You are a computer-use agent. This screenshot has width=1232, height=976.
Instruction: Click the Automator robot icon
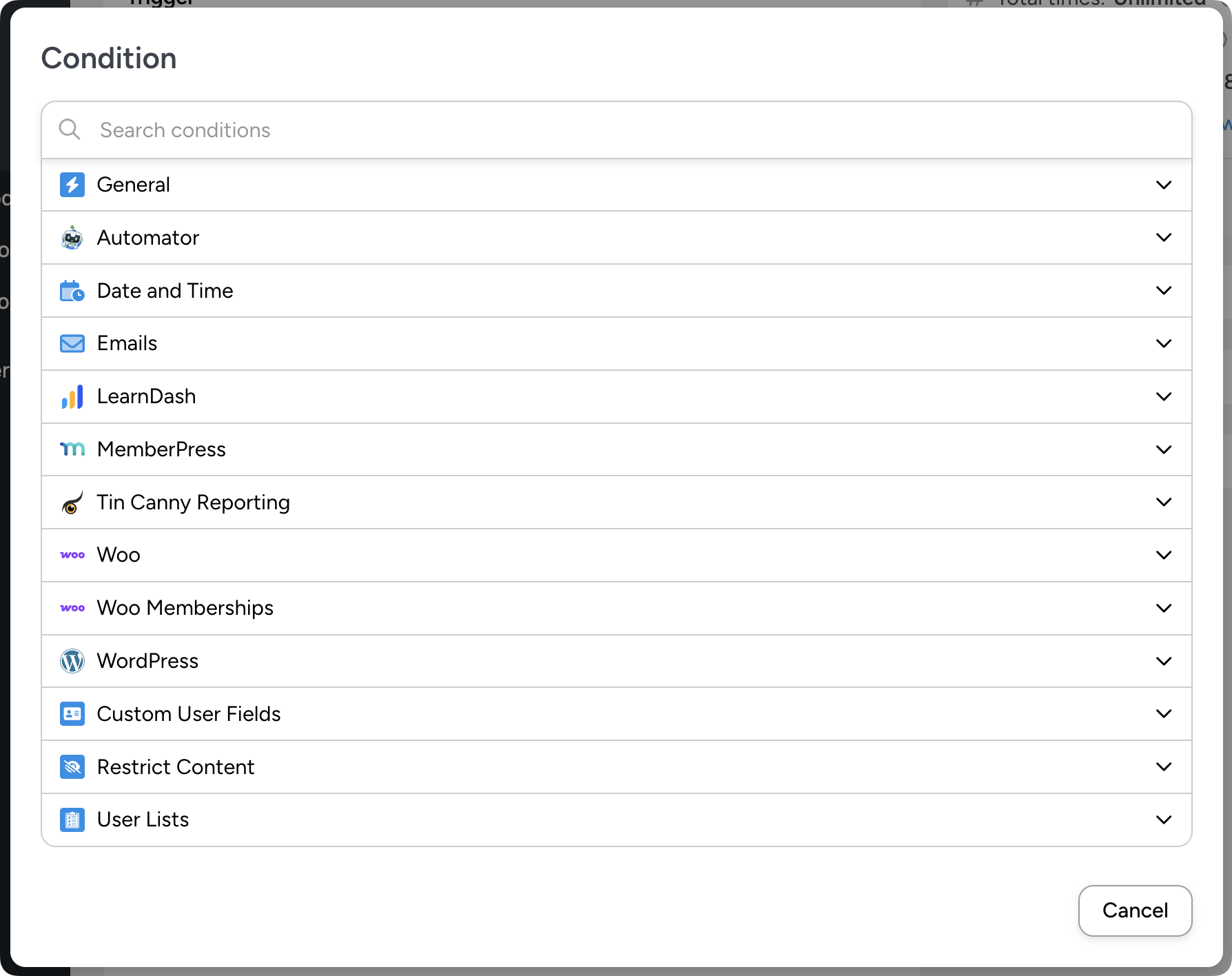[72, 238]
